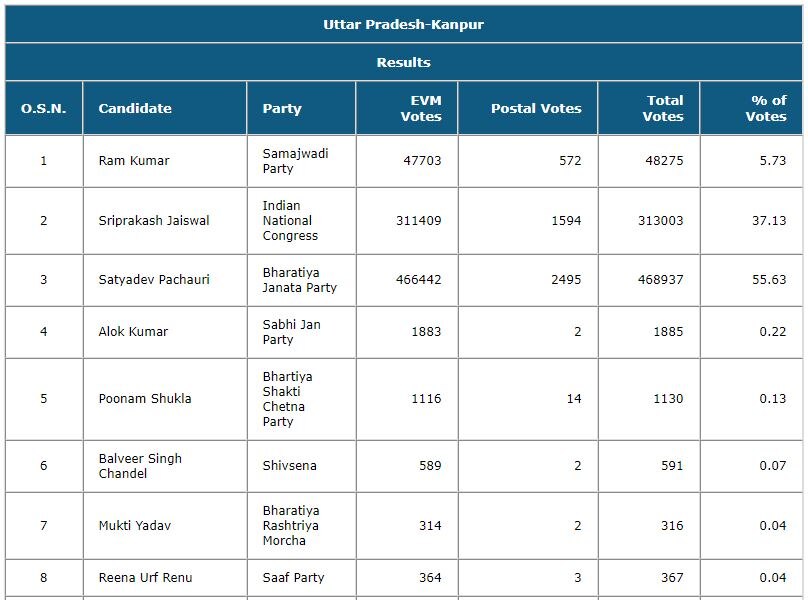Click the Uttar Pradesh-Kanpur title header
Screen dimensions: 808x600
click(x=403, y=24)
